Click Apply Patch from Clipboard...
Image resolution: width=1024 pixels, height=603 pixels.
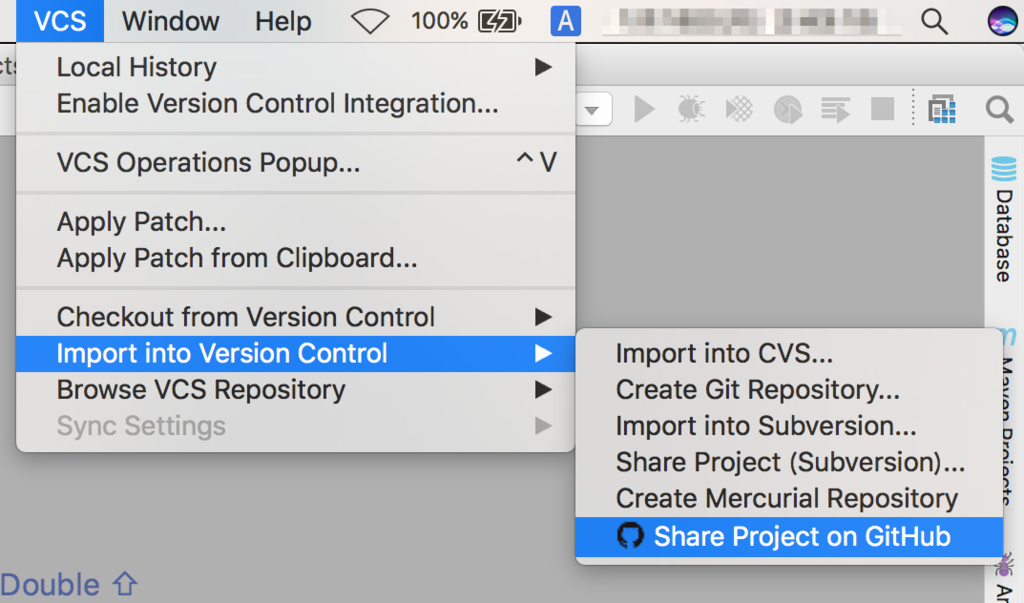(237, 258)
